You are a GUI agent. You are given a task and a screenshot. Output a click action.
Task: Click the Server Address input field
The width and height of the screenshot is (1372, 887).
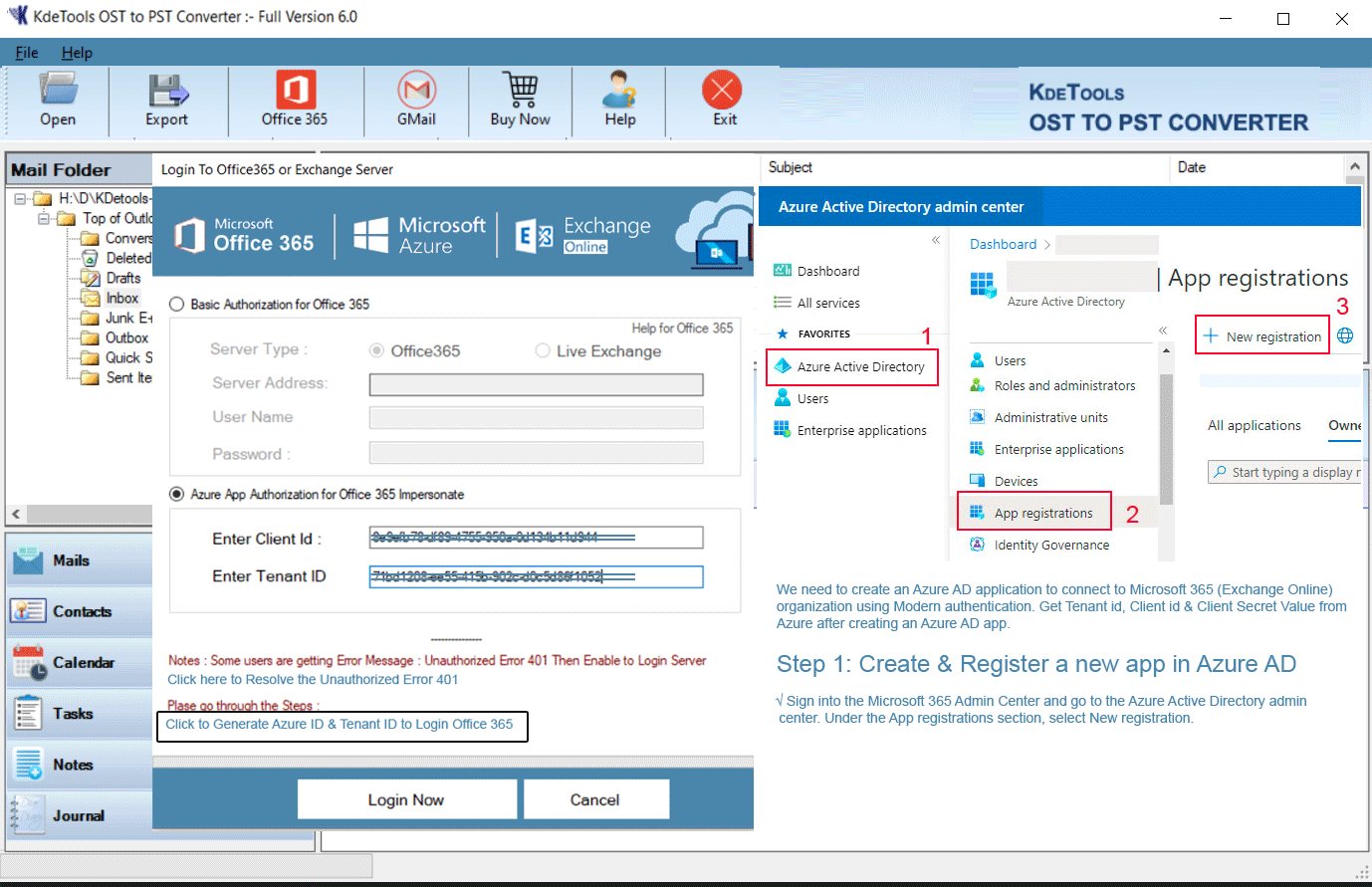tap(536, 384)
